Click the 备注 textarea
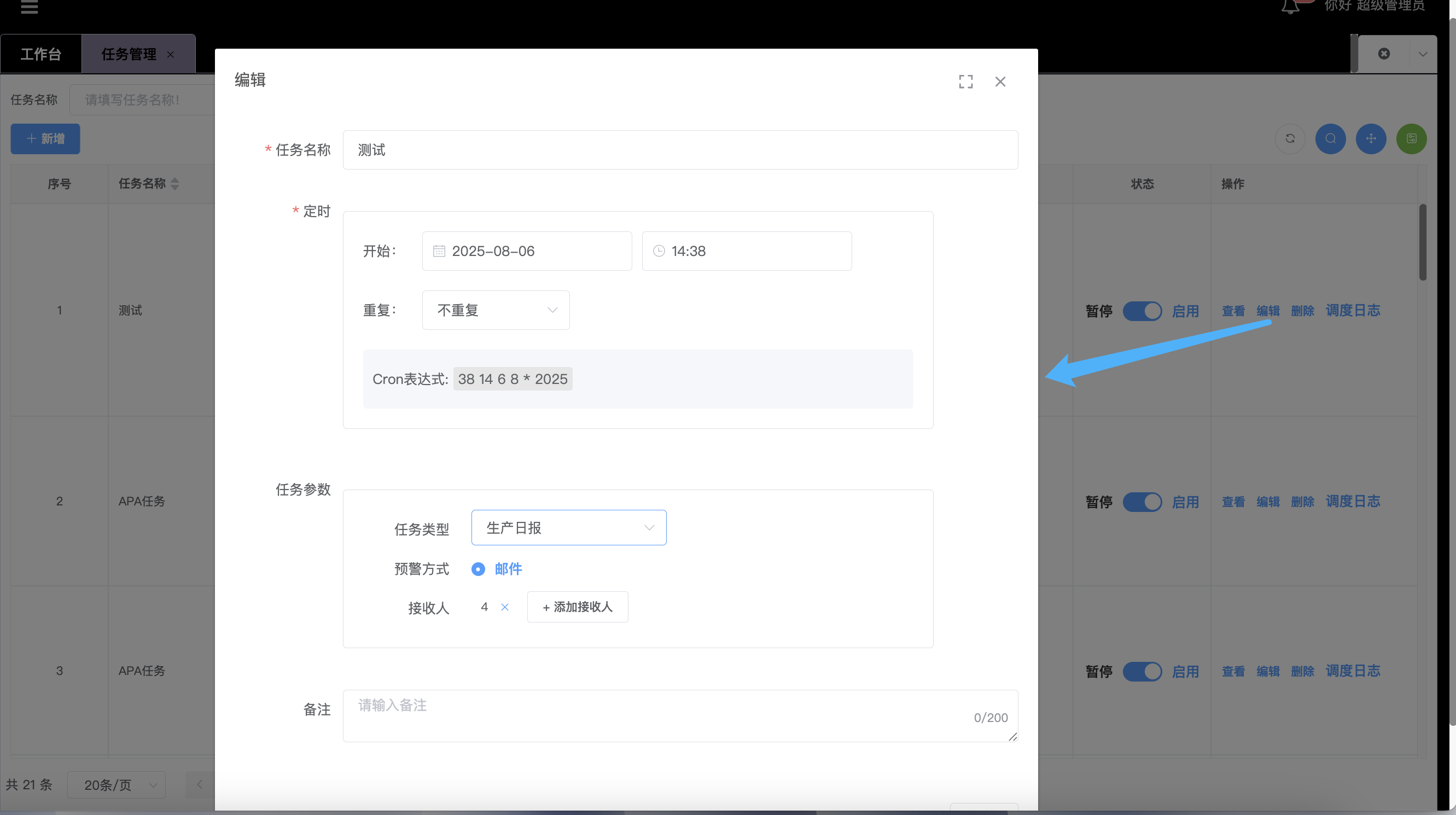 pos(680,715)
